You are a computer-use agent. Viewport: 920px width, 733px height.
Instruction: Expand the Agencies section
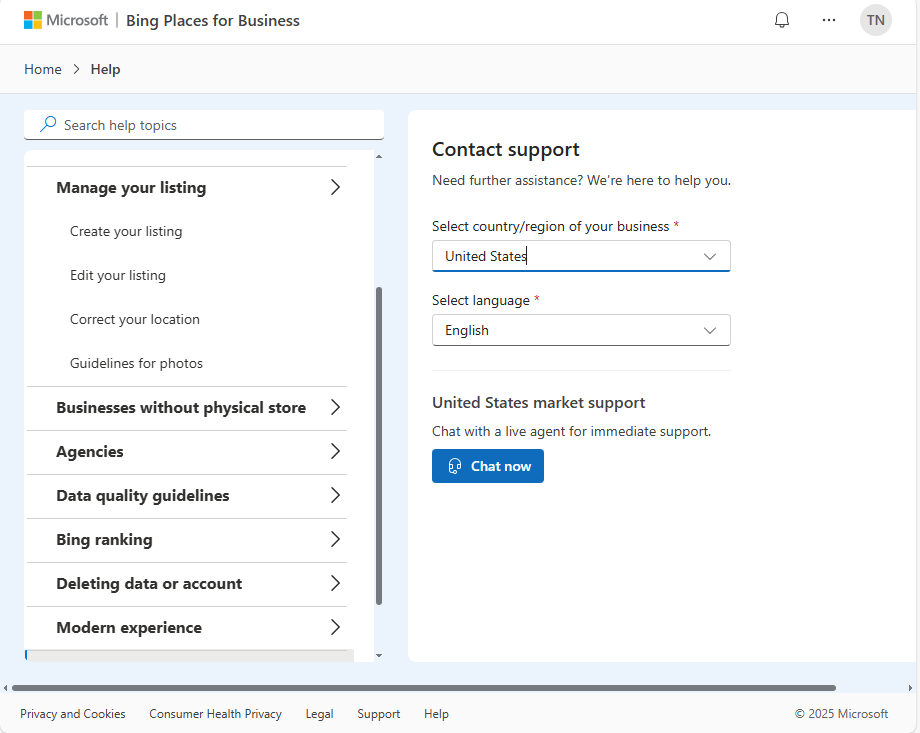tap(335, 451)
